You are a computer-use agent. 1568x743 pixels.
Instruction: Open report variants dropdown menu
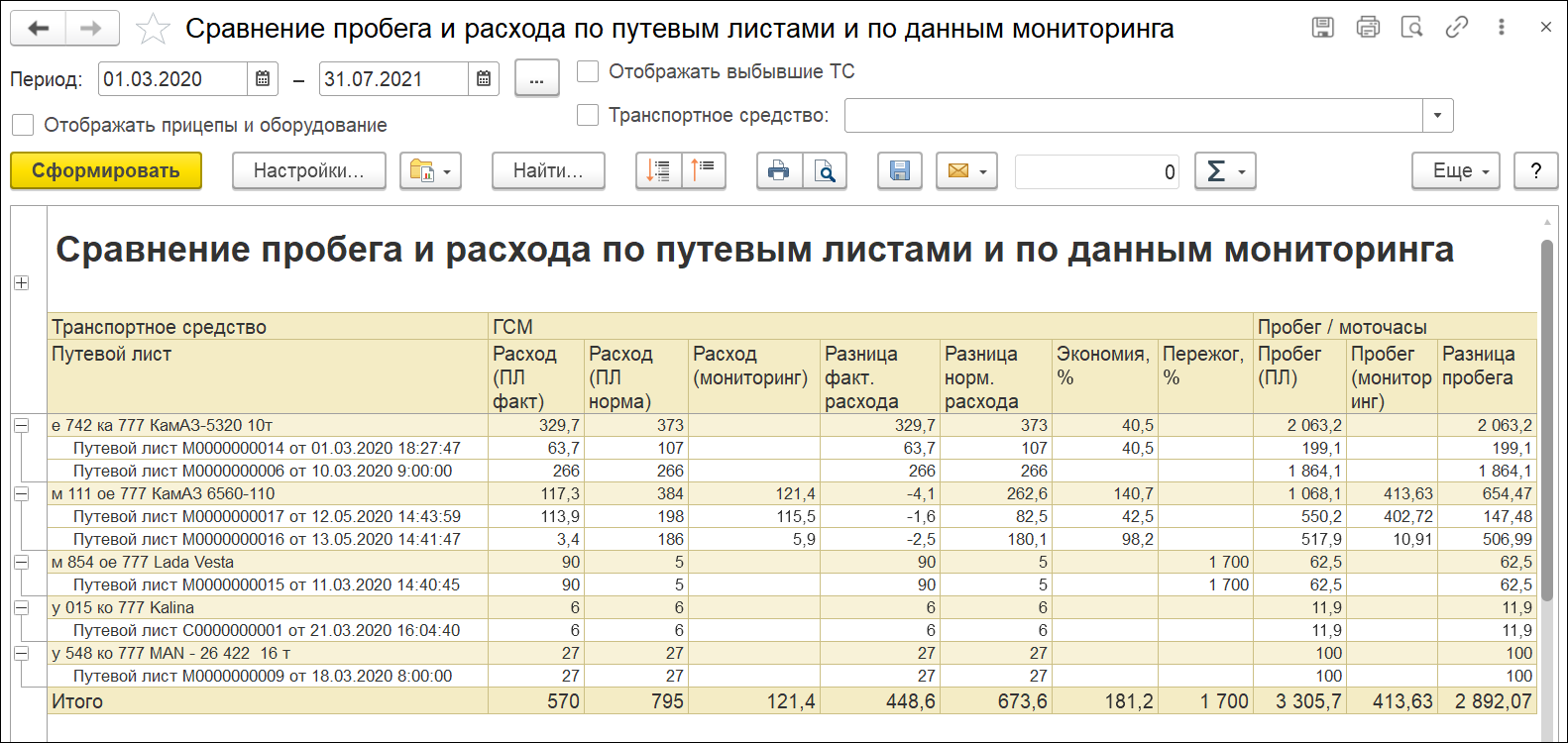[x=430, y=171]
